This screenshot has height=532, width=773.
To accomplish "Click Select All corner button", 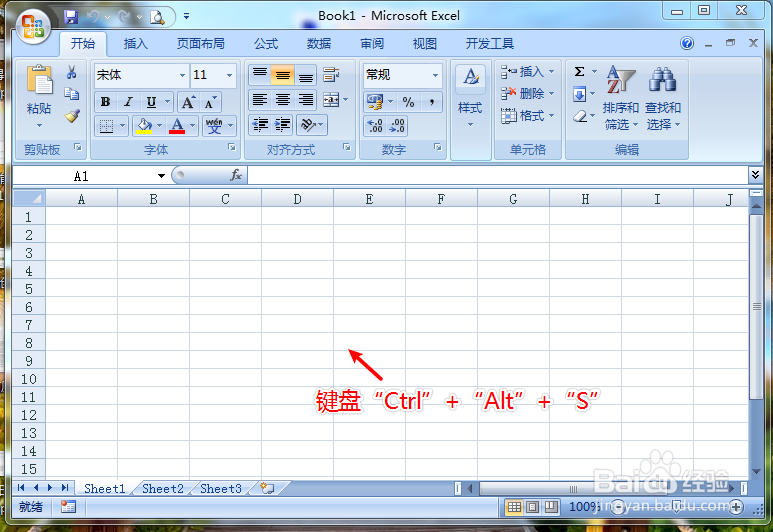I will coord(29,199).
